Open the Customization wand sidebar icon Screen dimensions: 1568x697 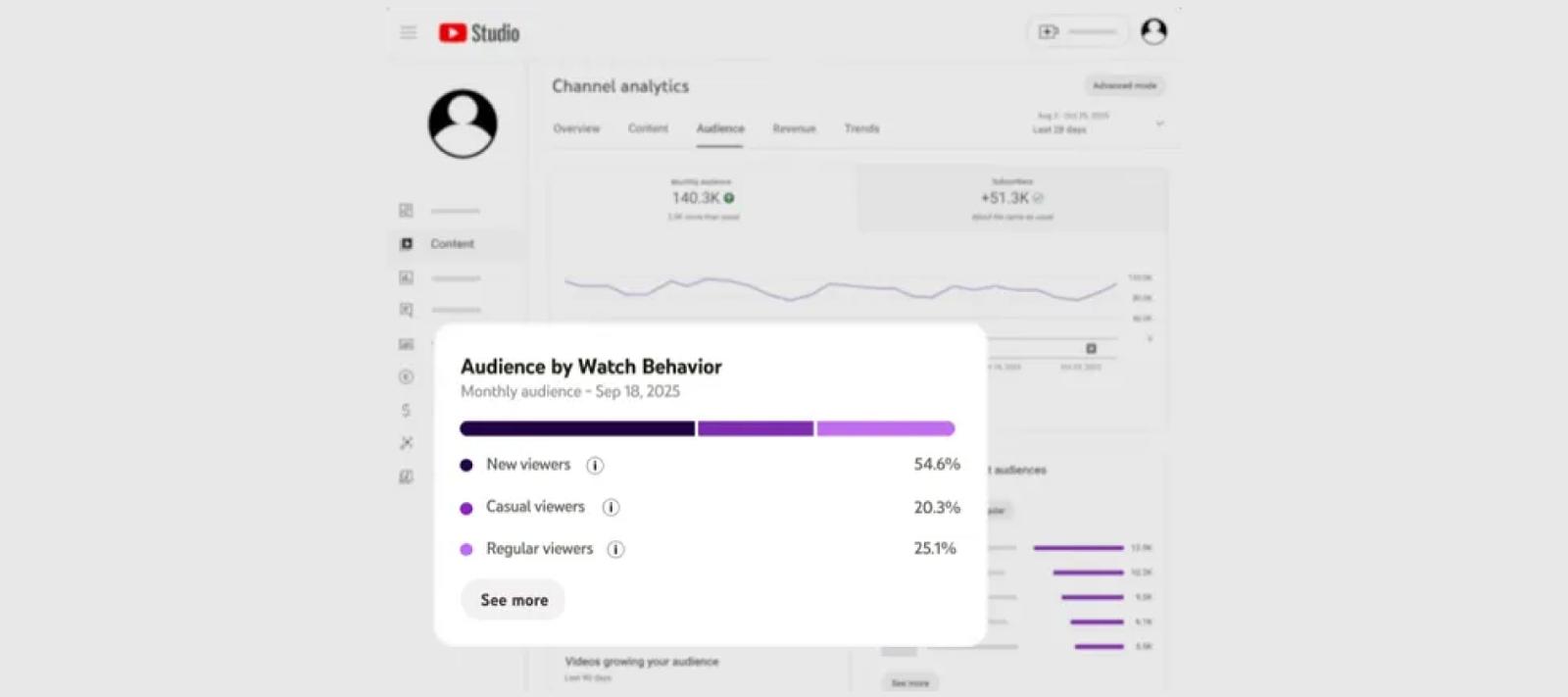coord(406,443)
